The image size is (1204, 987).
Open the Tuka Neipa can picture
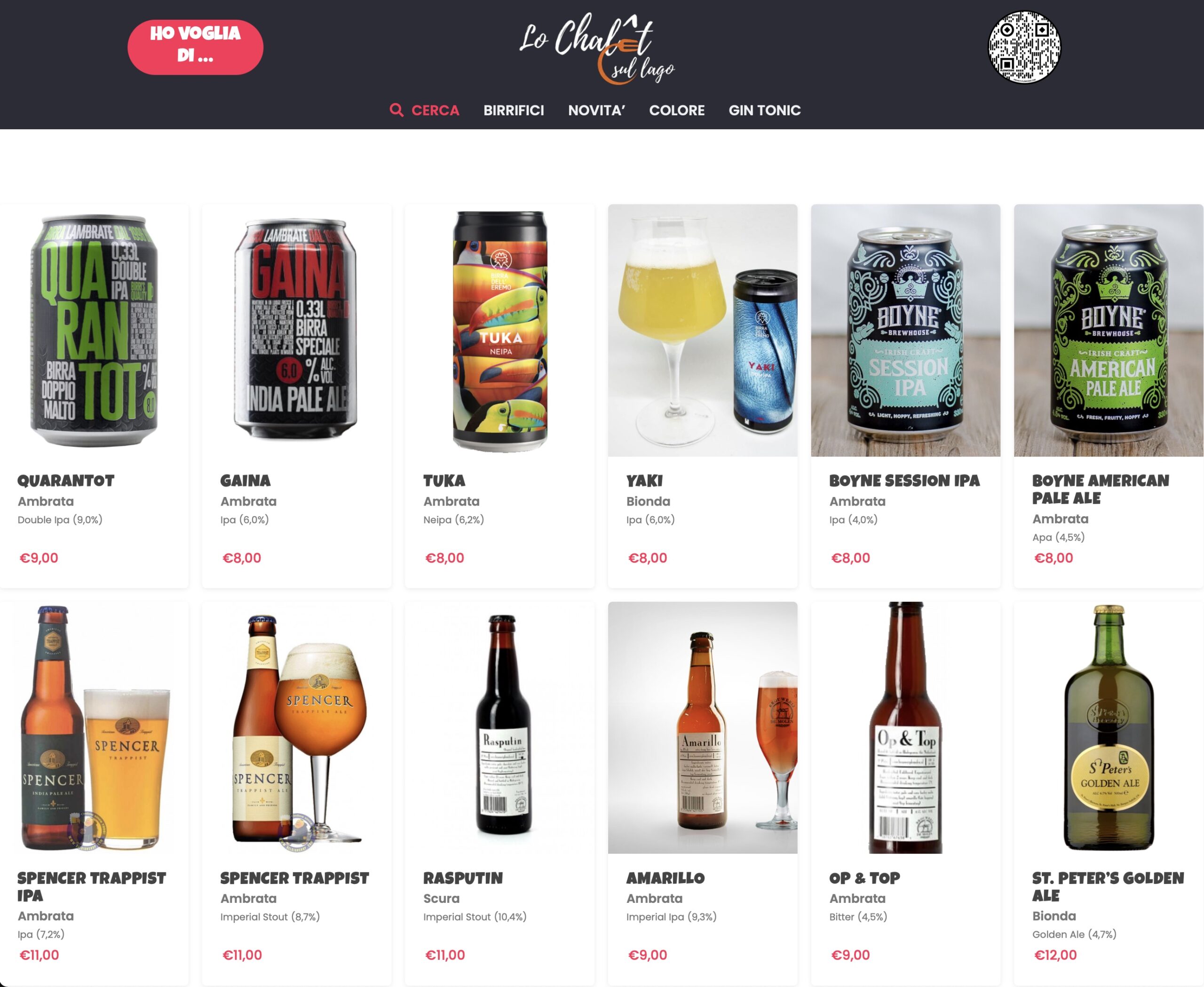[x=499, y=330]
